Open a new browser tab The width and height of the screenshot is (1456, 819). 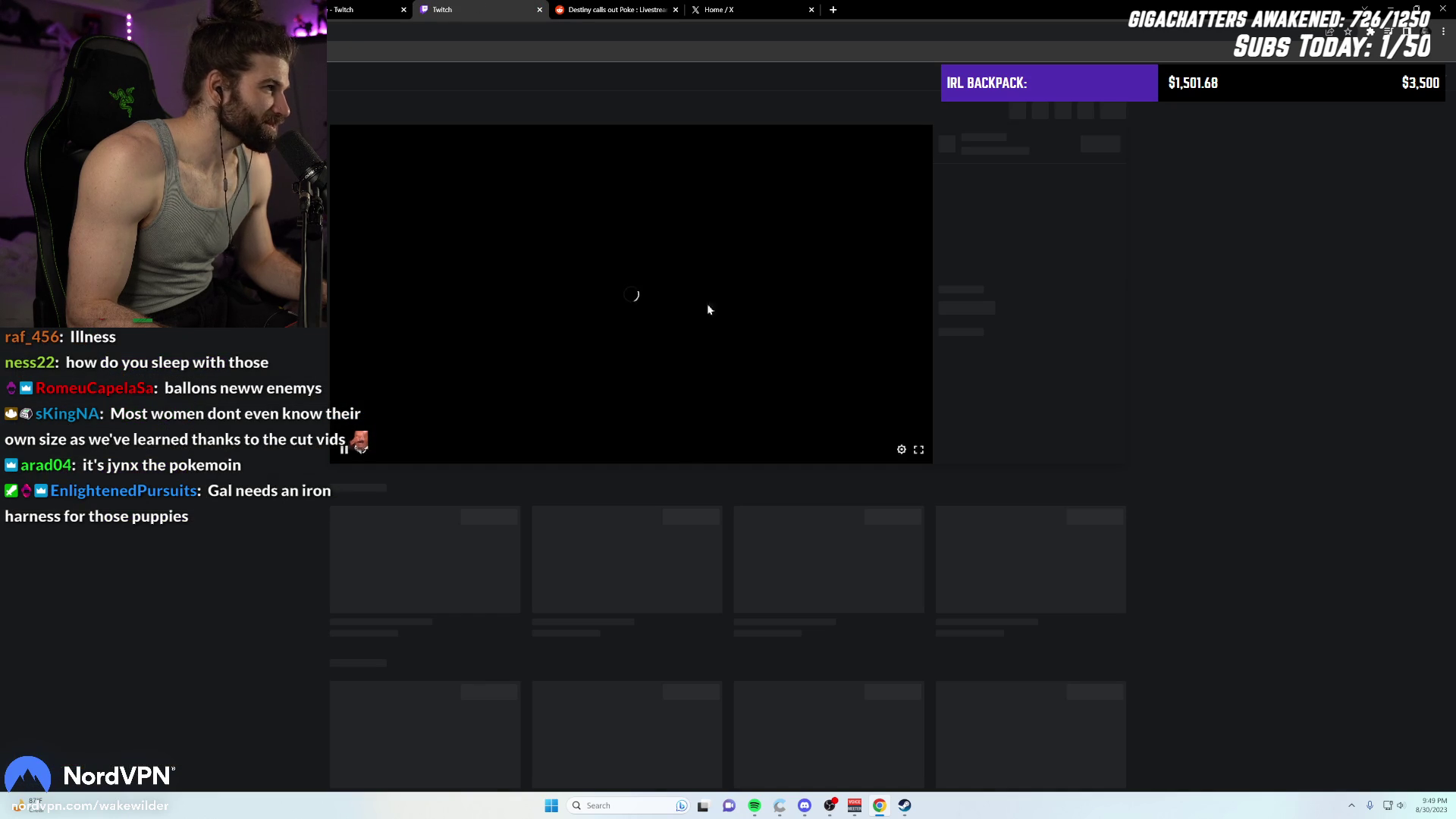[833, 10]
